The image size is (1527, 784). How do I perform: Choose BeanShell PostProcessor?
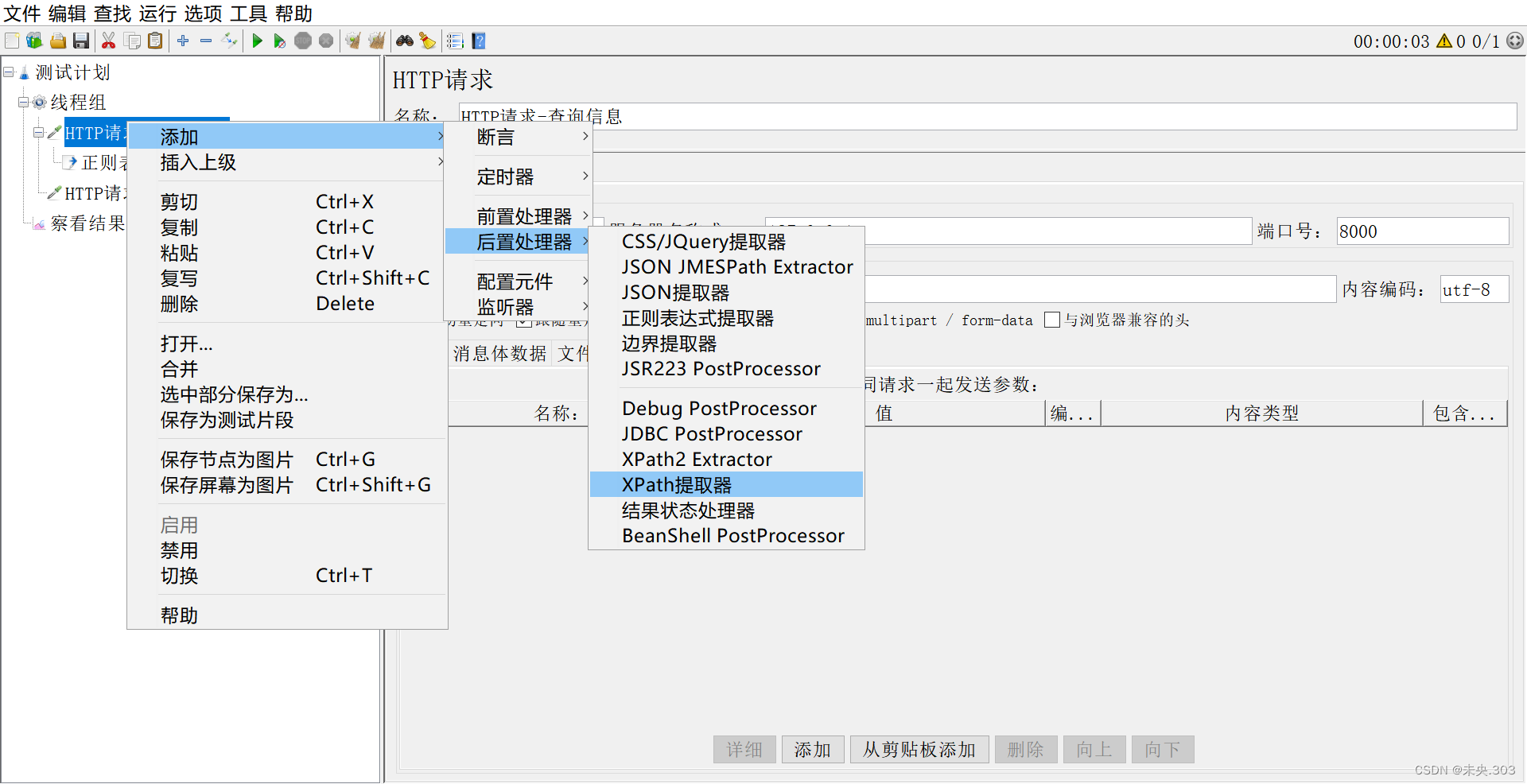point(726,535)
